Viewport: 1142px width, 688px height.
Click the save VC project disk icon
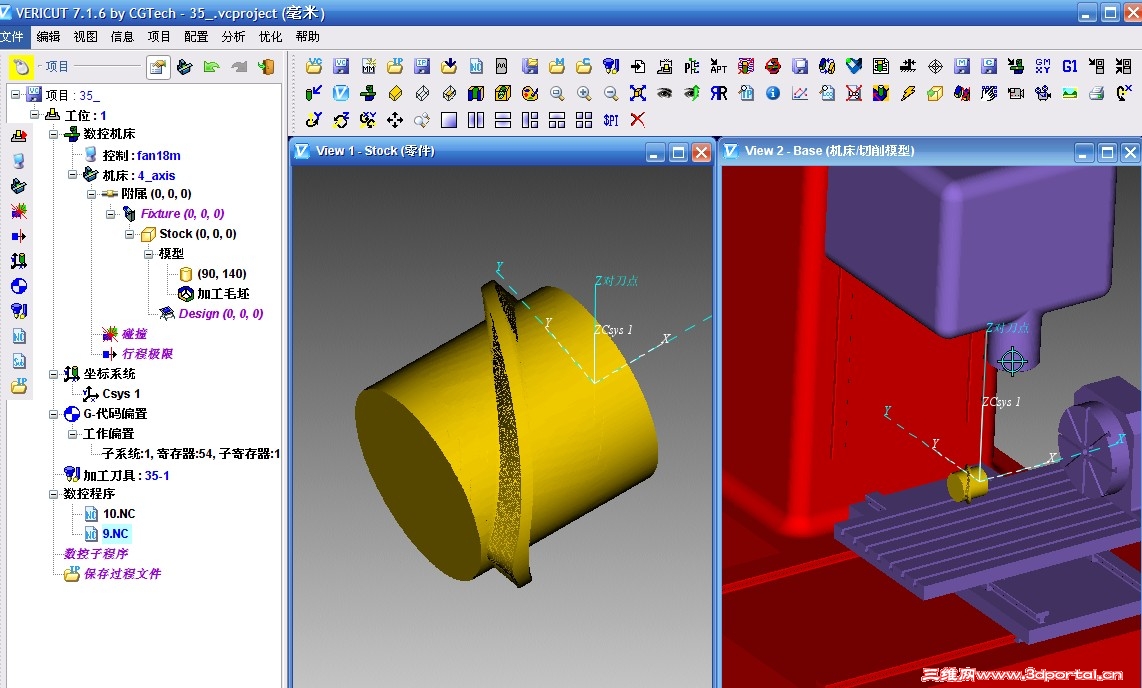click(x=341, y=66)
